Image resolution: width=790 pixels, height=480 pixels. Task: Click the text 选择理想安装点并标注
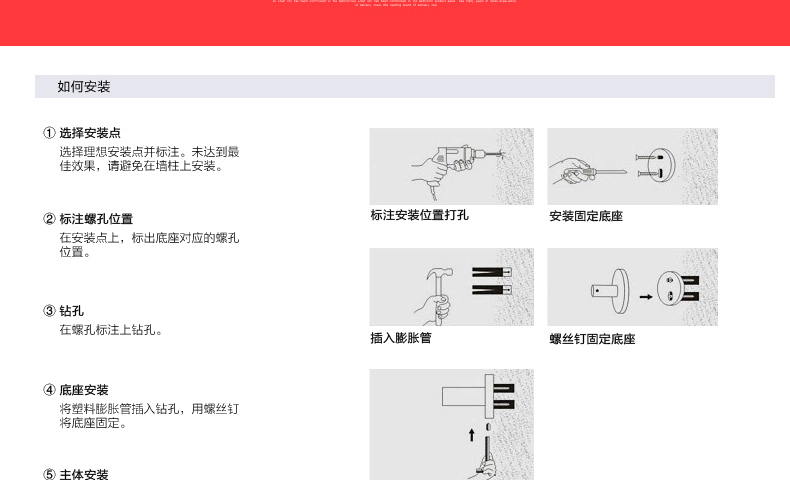[119, 152]
